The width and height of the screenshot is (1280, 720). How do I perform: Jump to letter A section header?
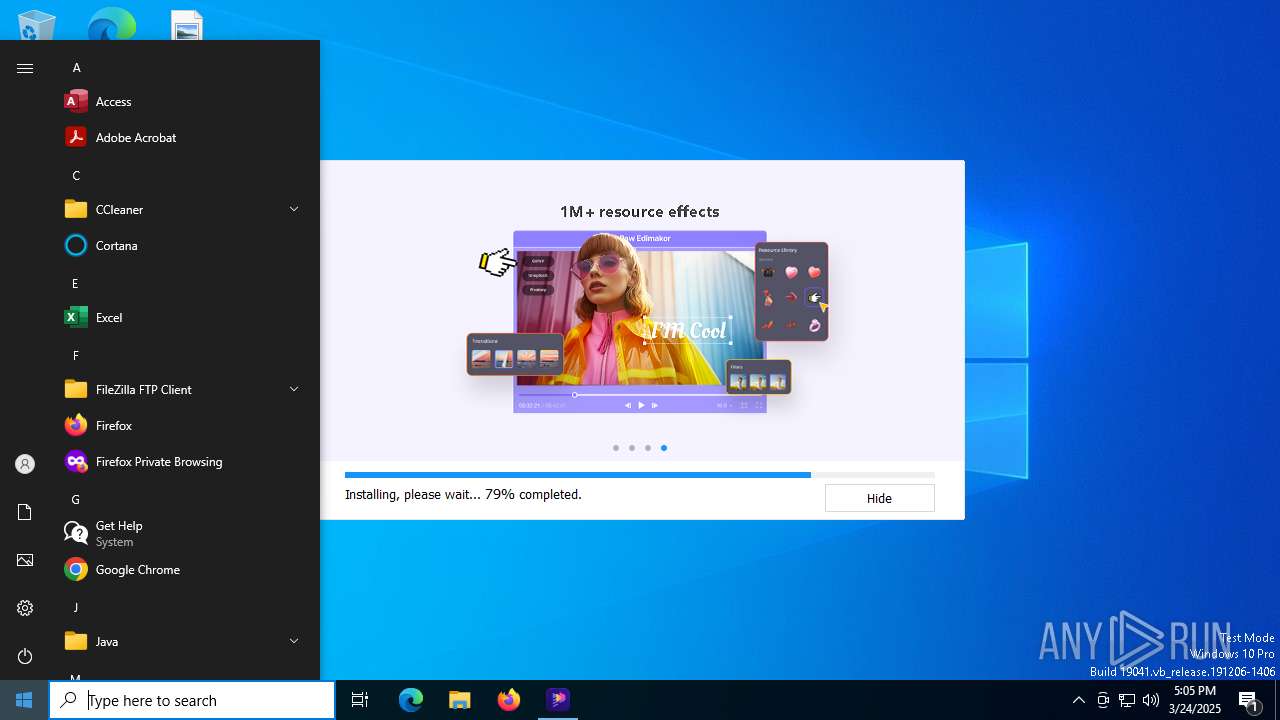76,68
